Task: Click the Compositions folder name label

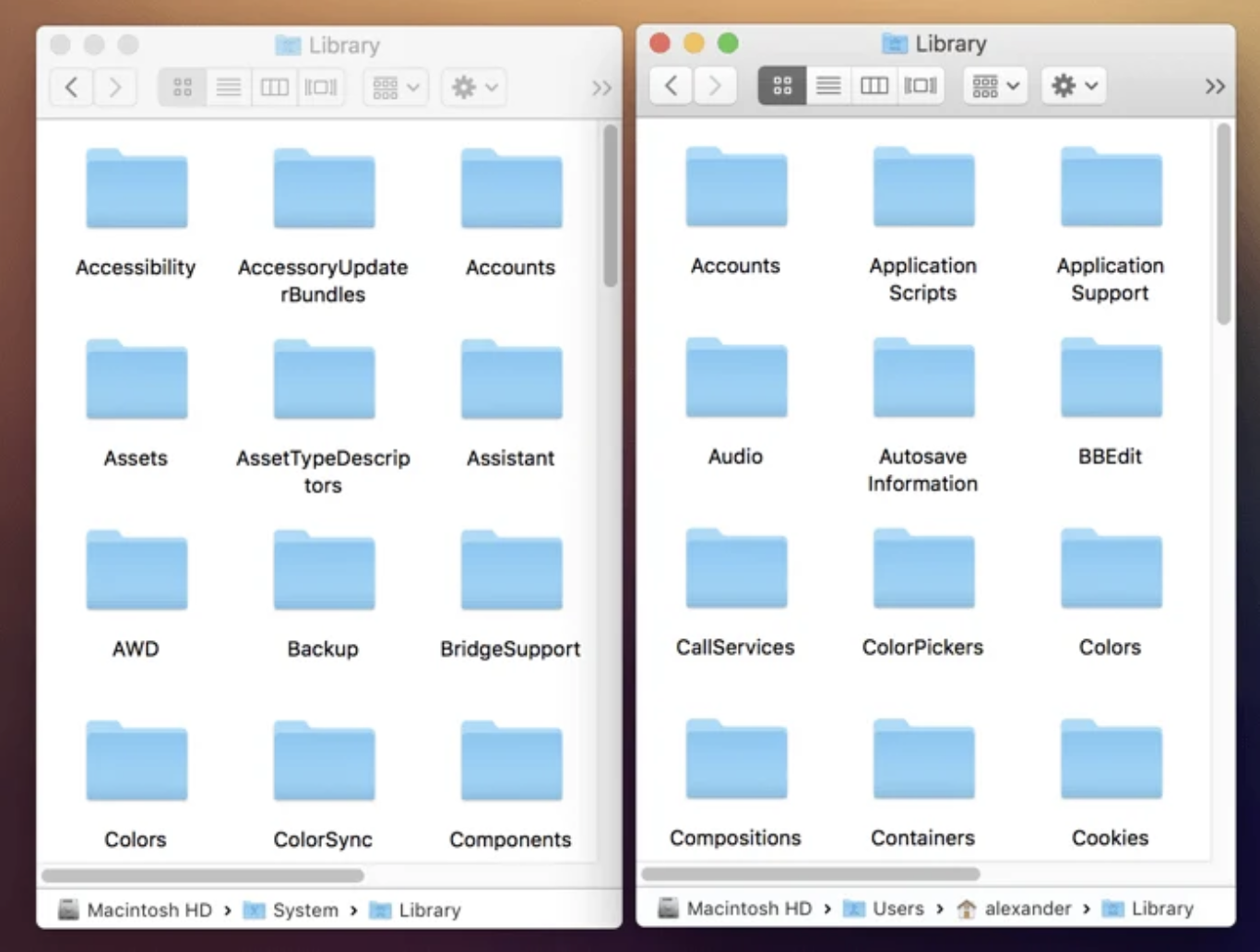Action: click(735, 838)
